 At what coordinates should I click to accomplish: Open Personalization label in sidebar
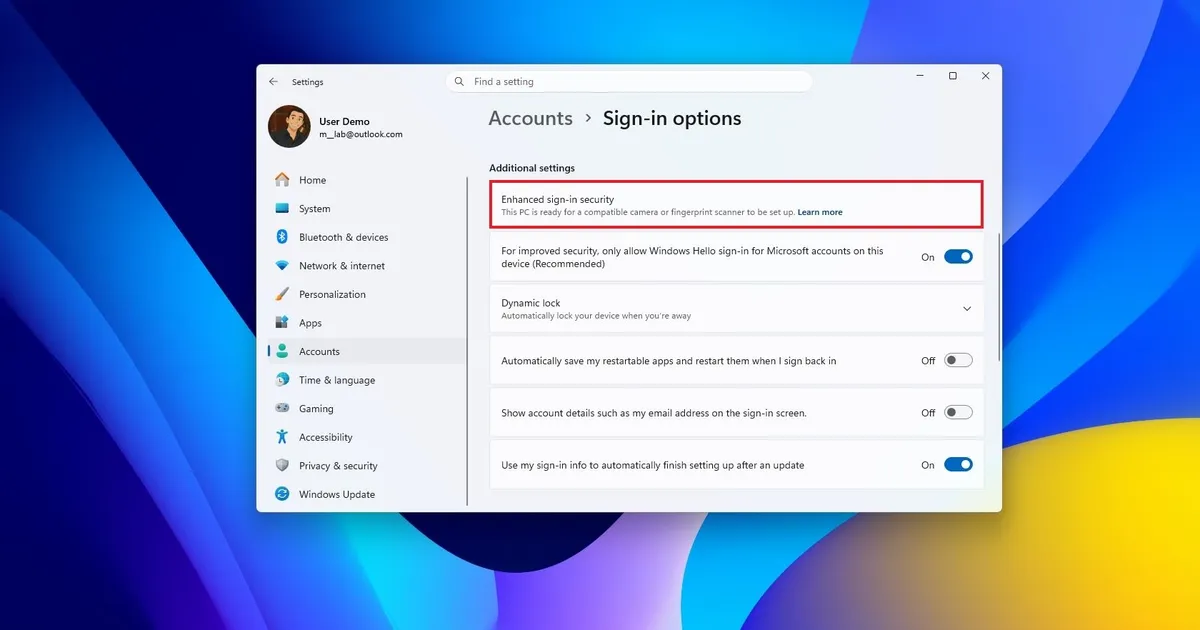[332, 294]
